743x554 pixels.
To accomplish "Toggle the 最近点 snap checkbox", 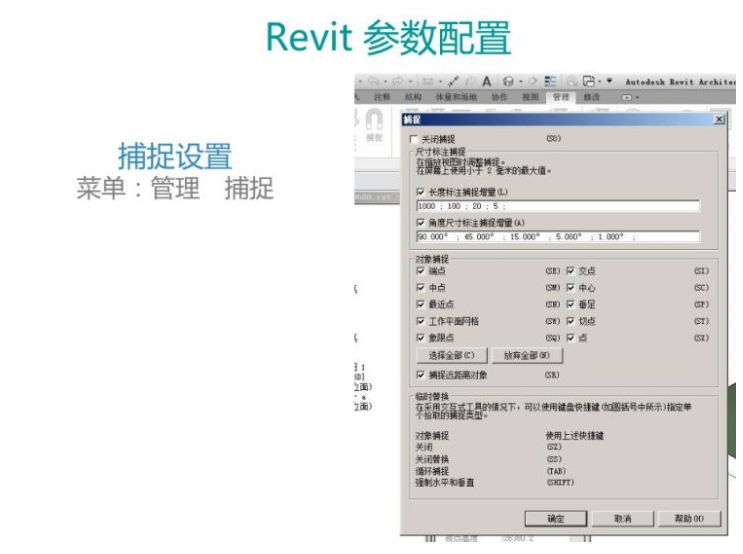I will pyautogui.click(x=420, y=304).
